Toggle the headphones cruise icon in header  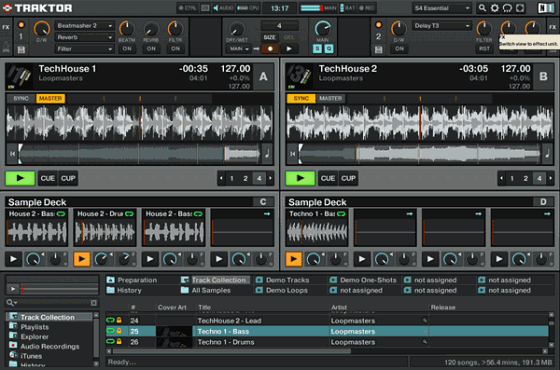point(507,8)
